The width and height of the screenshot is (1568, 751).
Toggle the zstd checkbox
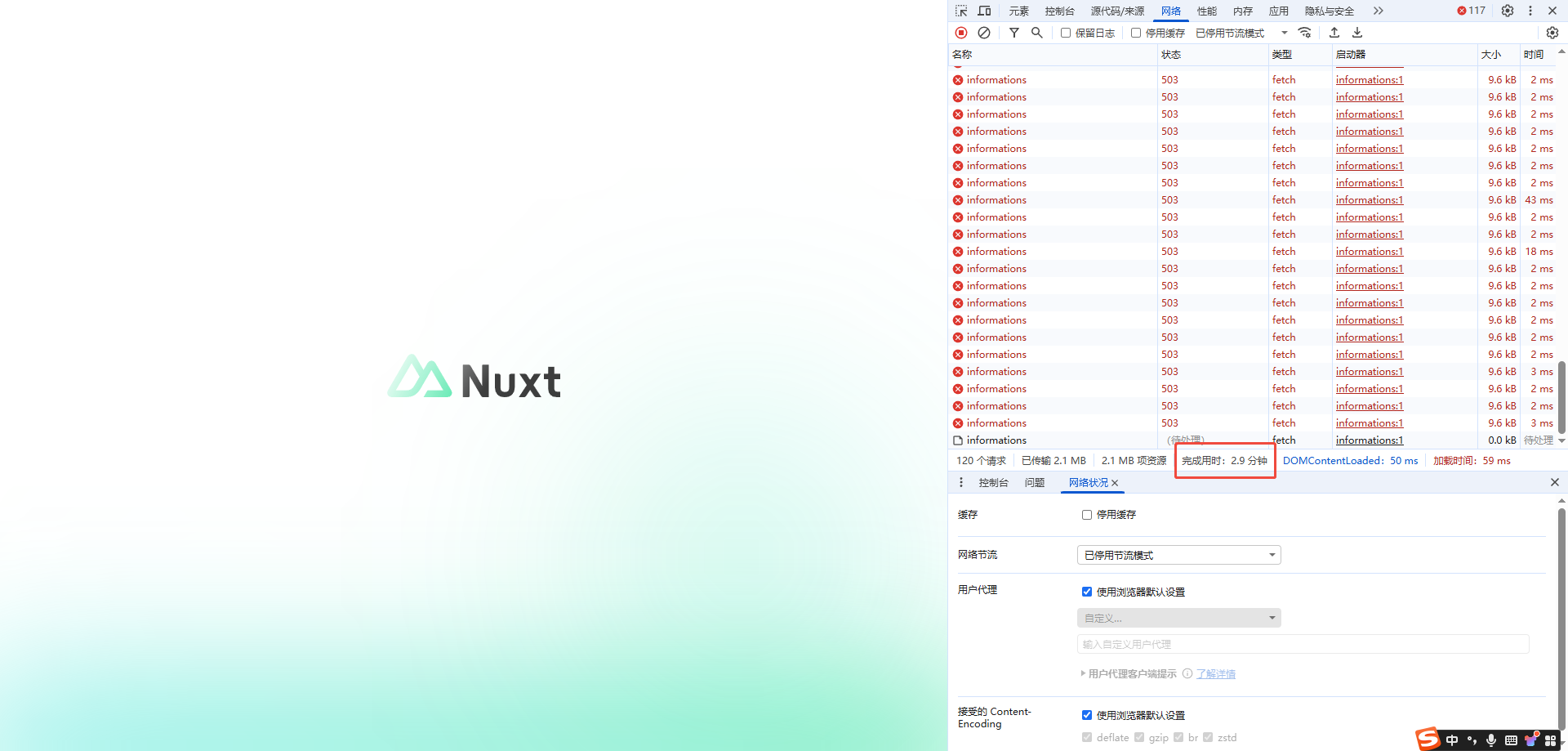[x=1208, y=737]
